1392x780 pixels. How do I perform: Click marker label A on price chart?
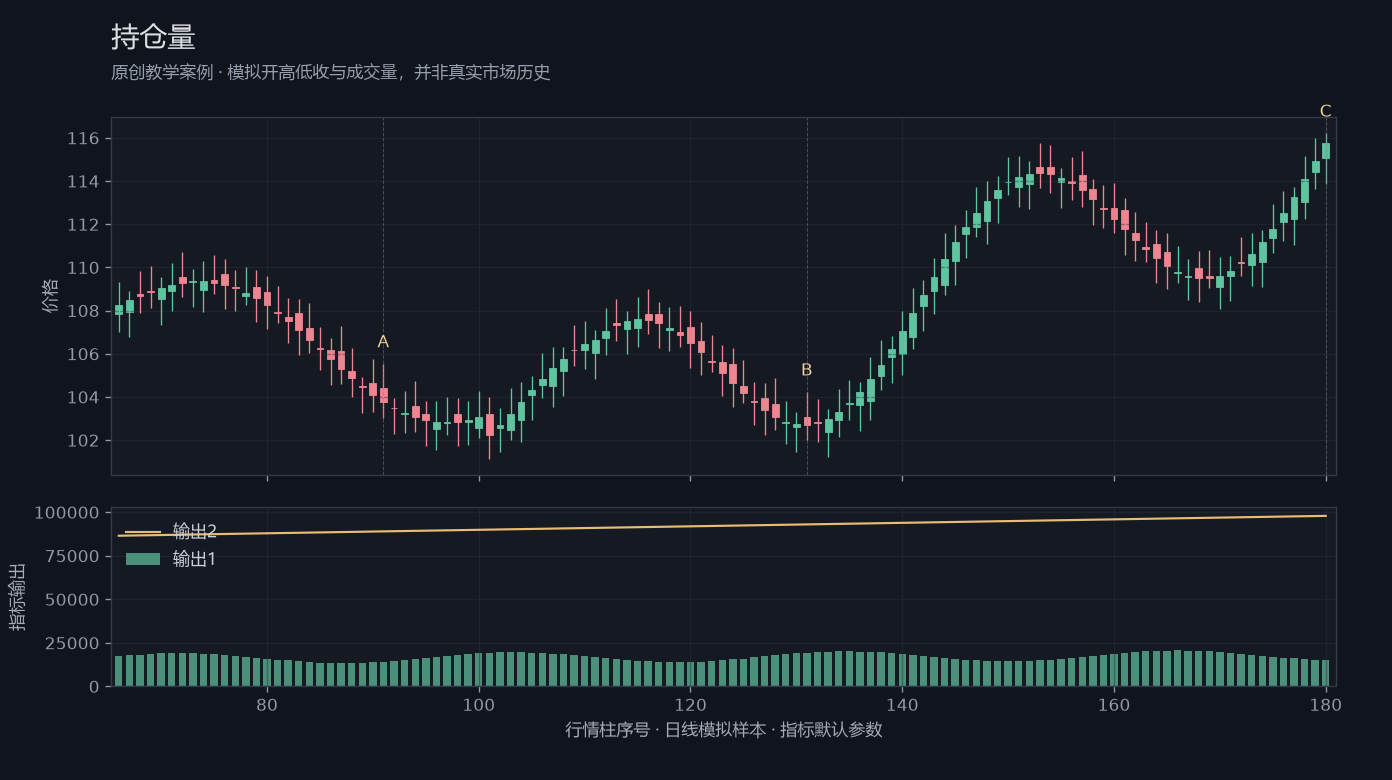click(383, 342)
